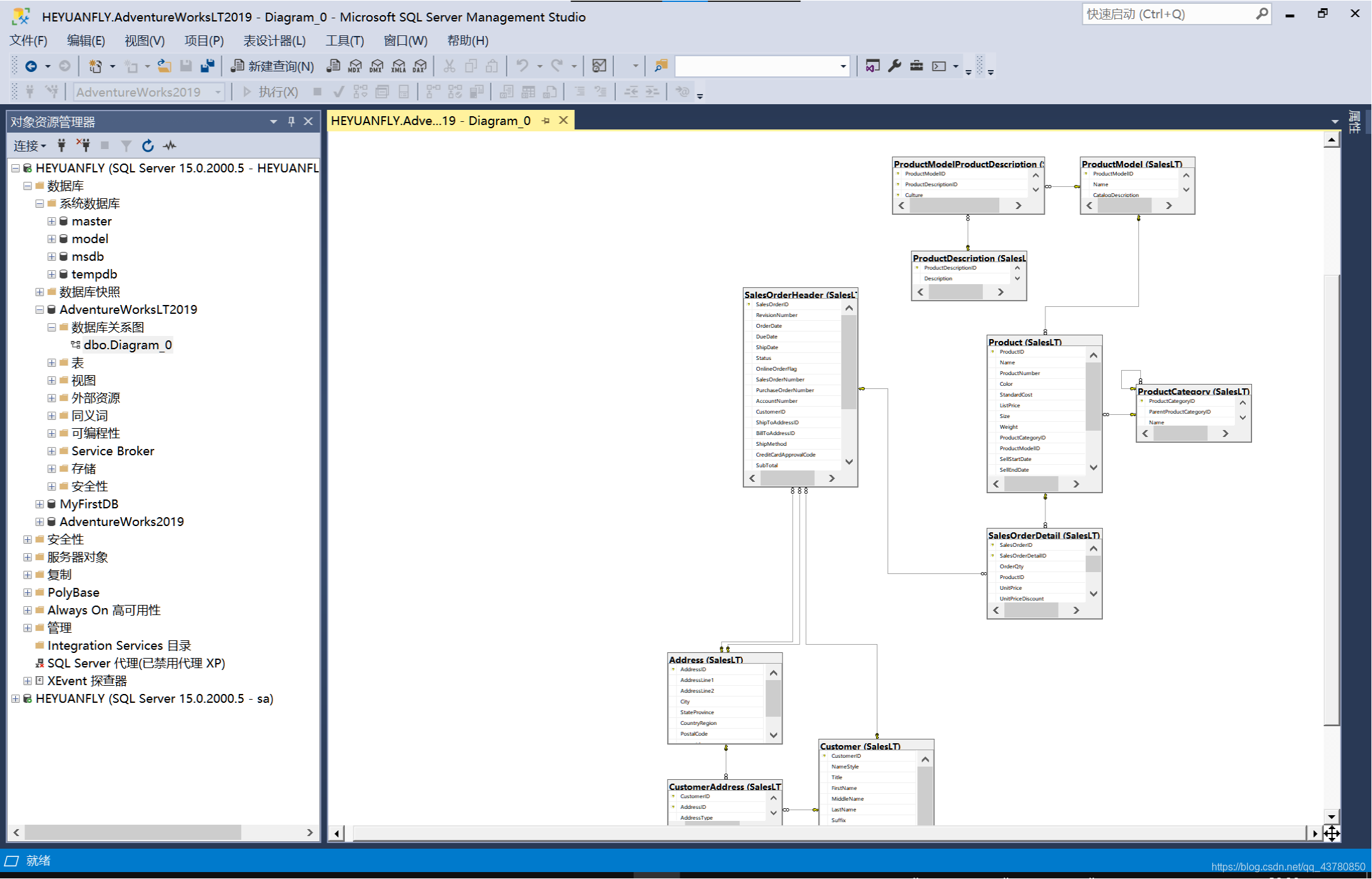Pin the Object Explorer panel
This screenshot has height=879, width=1372.
click(291, 121)
